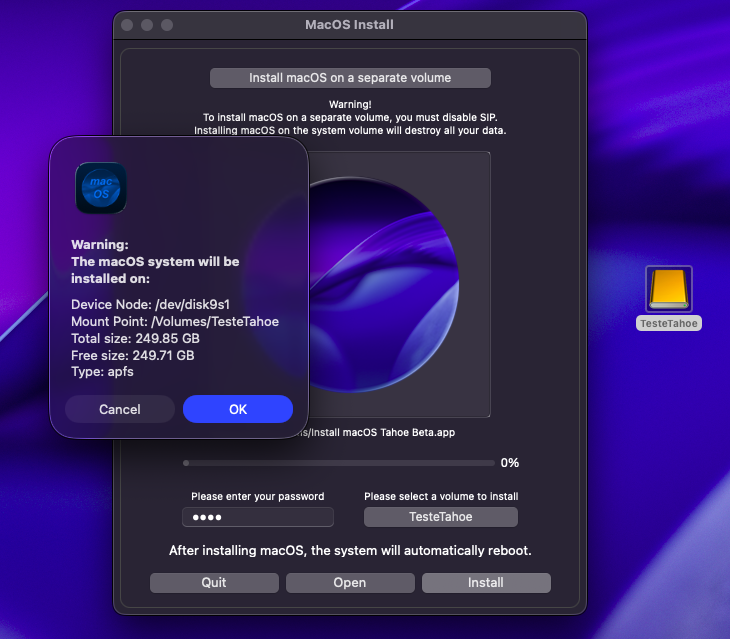Click the Device Node /dev/disk9s1 text

150,304
